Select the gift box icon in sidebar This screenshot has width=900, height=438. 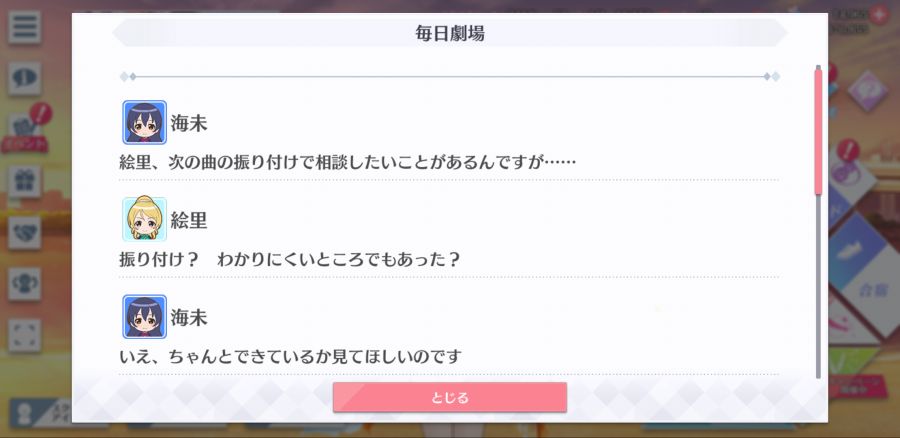tap(24, 181)
